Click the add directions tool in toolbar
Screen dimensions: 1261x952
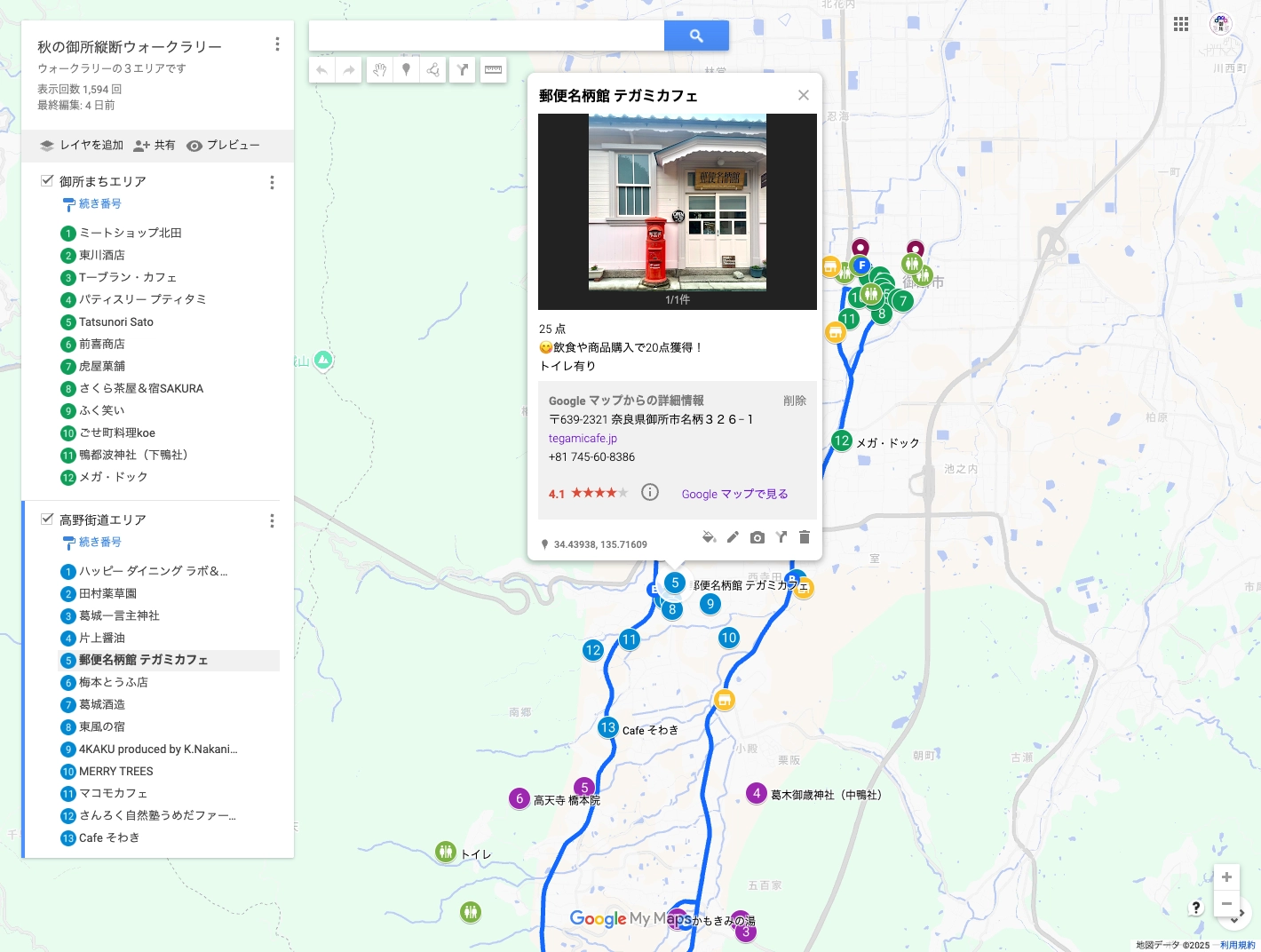point(463,70)
